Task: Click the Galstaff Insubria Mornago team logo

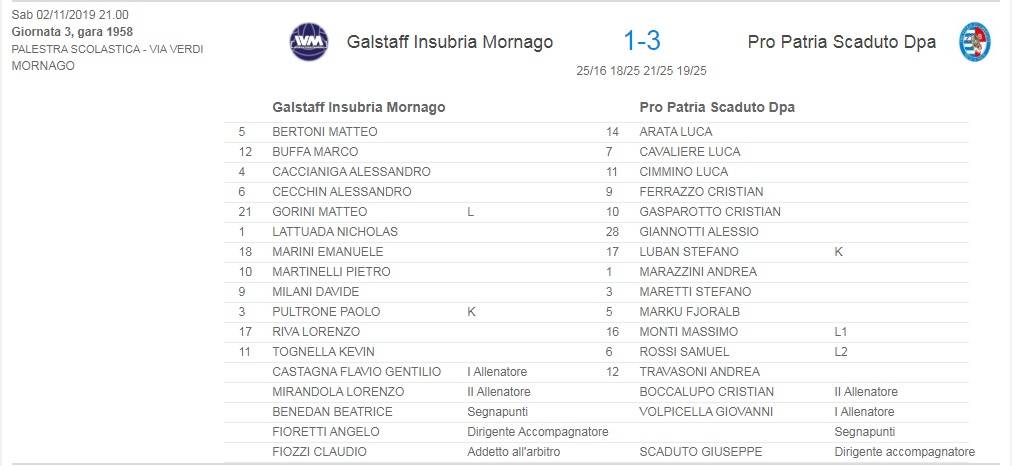Action: point(309,42)
